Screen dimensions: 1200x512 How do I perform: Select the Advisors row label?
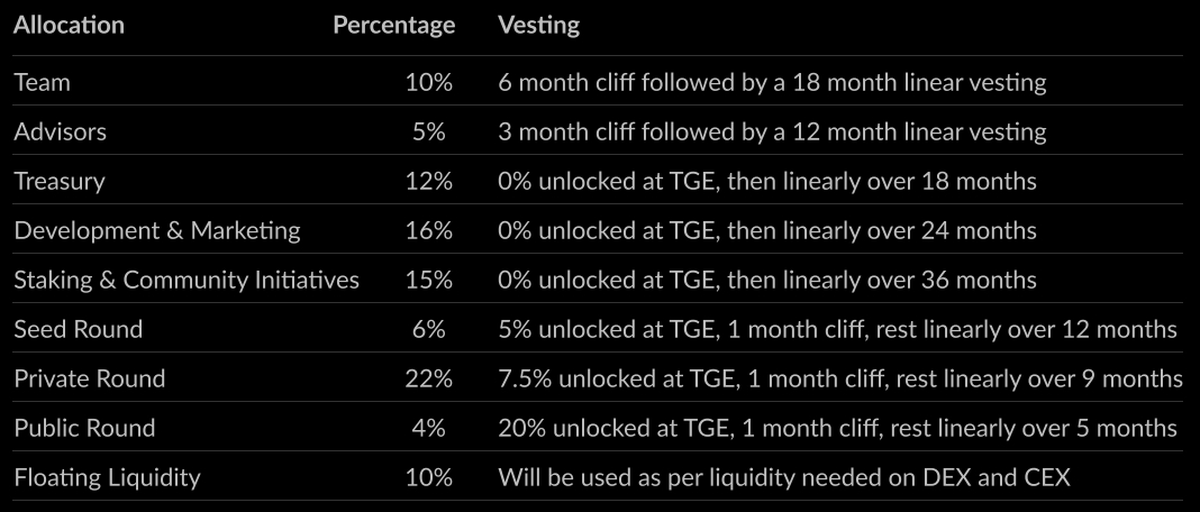(60, 132)
